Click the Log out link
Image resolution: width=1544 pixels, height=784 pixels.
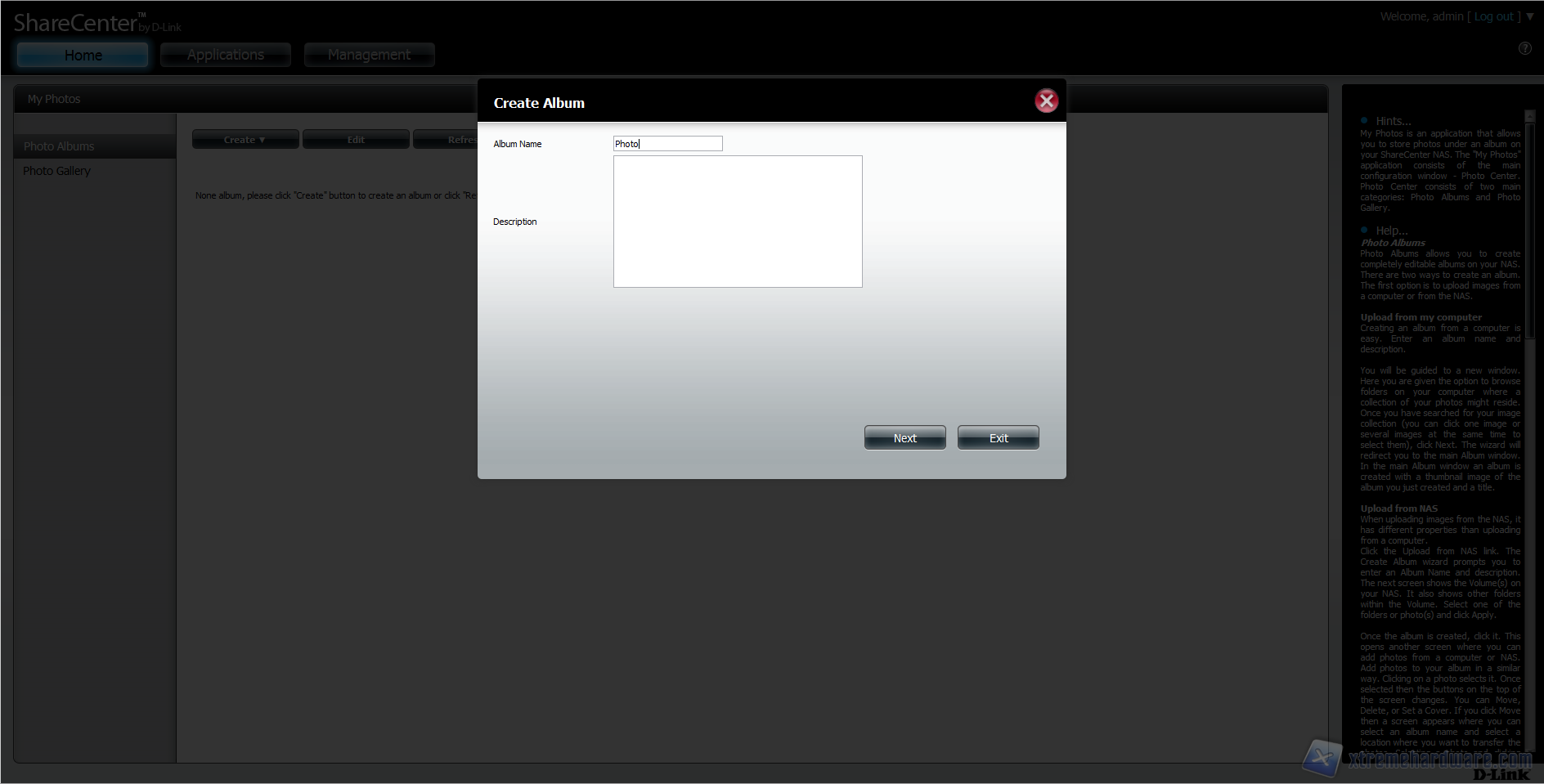(1493, 16)
